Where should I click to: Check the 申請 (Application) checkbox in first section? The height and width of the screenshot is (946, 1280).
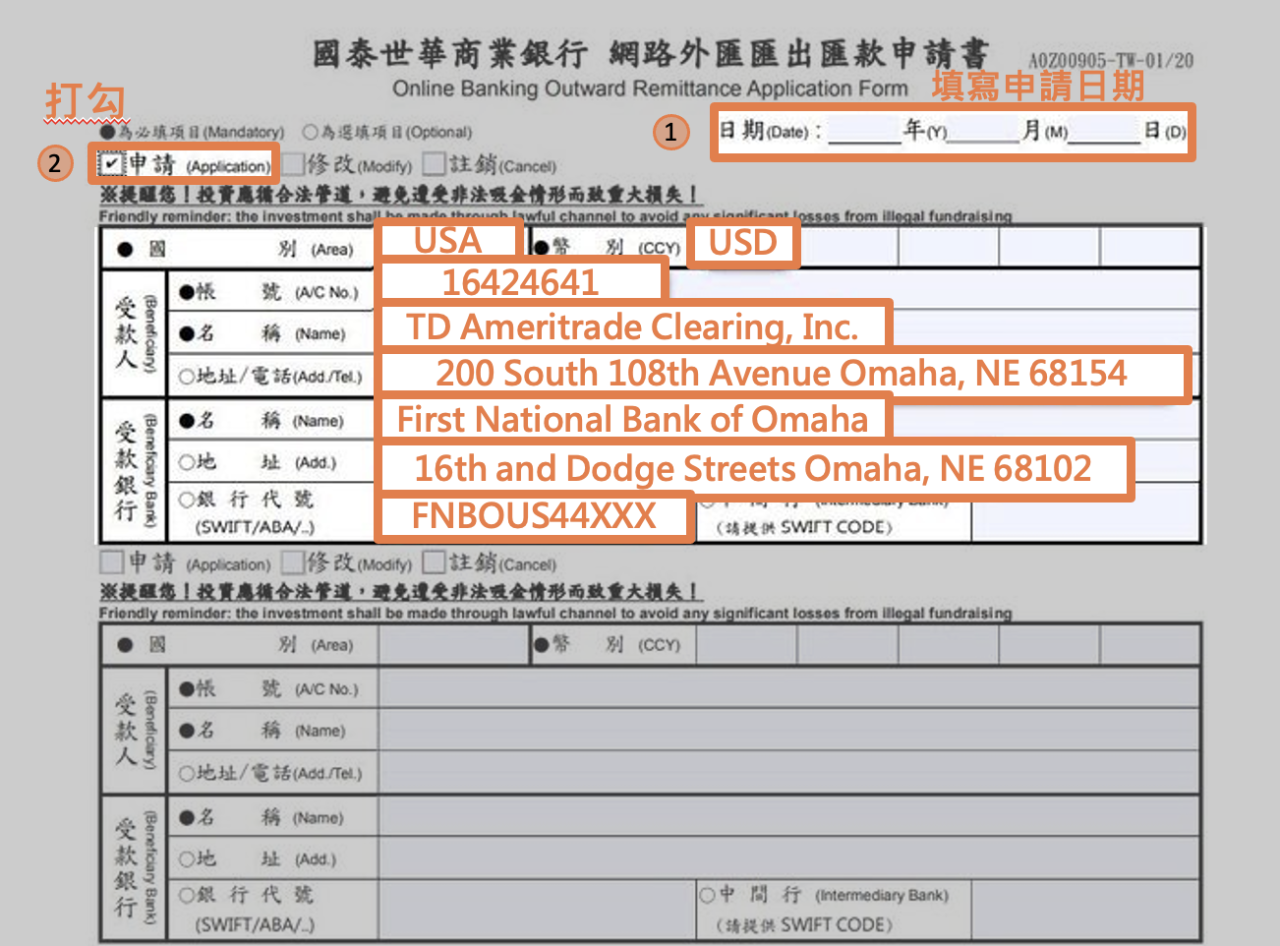[109, 163]
